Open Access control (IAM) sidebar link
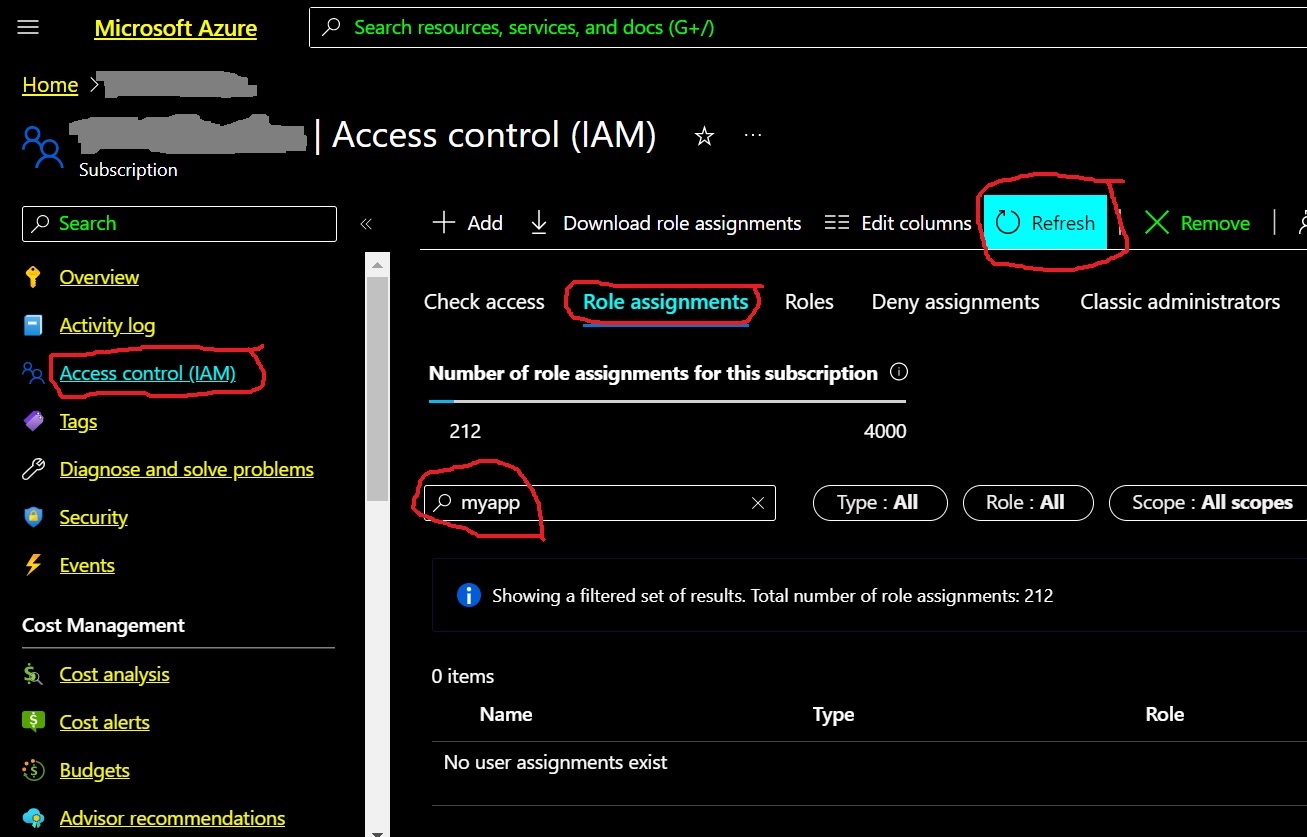This screenshot has height=837, width=1307. click(x=147, y=373)
